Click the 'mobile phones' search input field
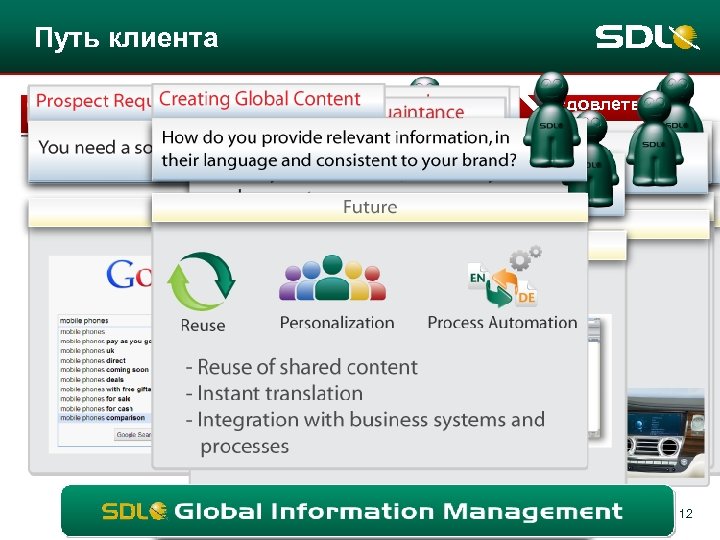This screenshot has height=540, width=720. tap(105, 321)
